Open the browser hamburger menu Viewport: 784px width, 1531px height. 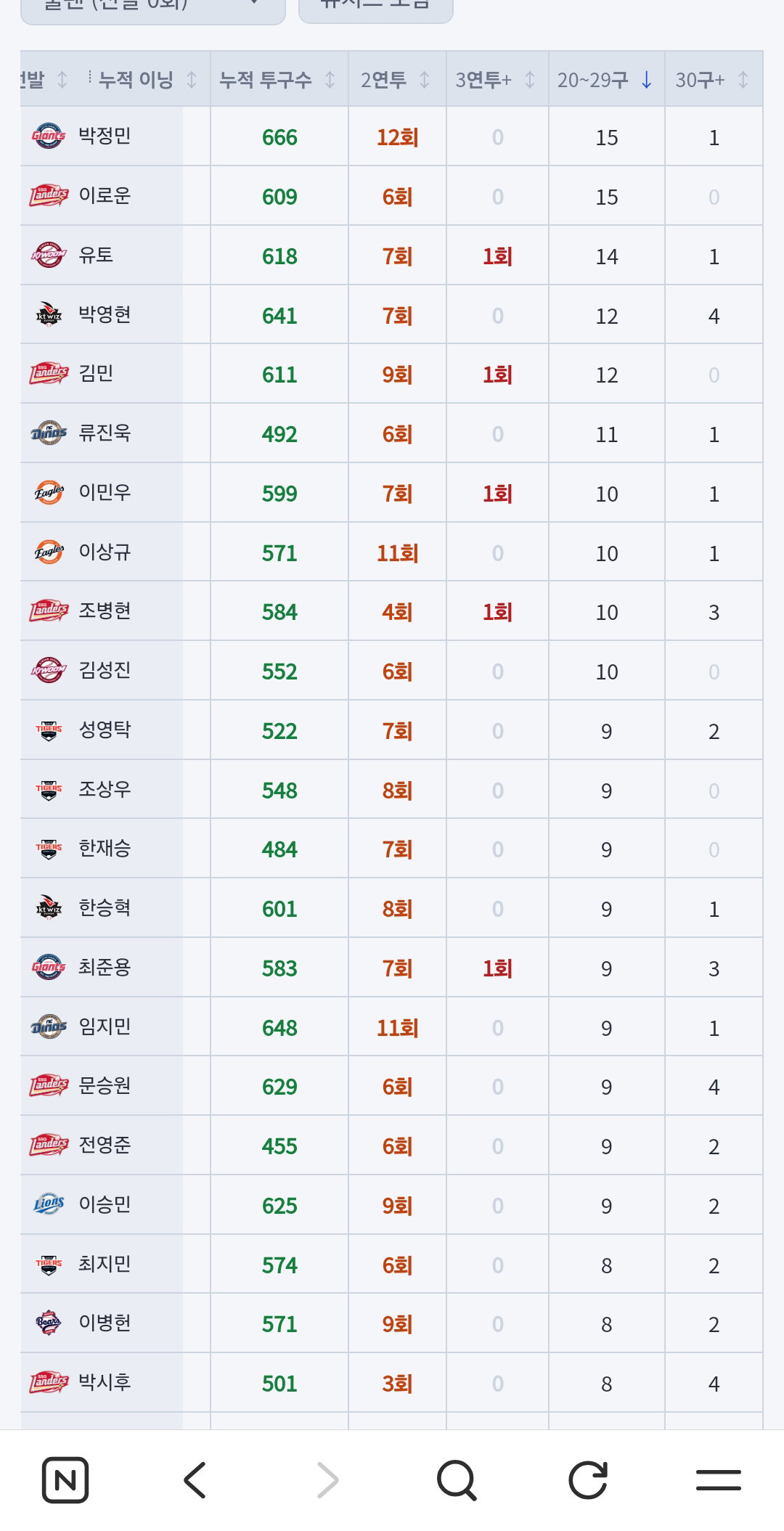tap(719, 1479)
